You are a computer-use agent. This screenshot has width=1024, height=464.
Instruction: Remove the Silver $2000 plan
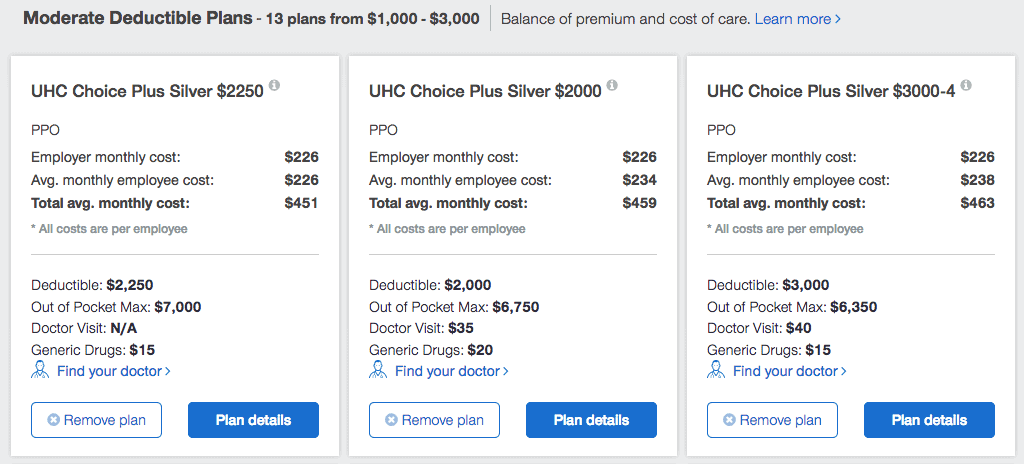(x=434, y=420)
